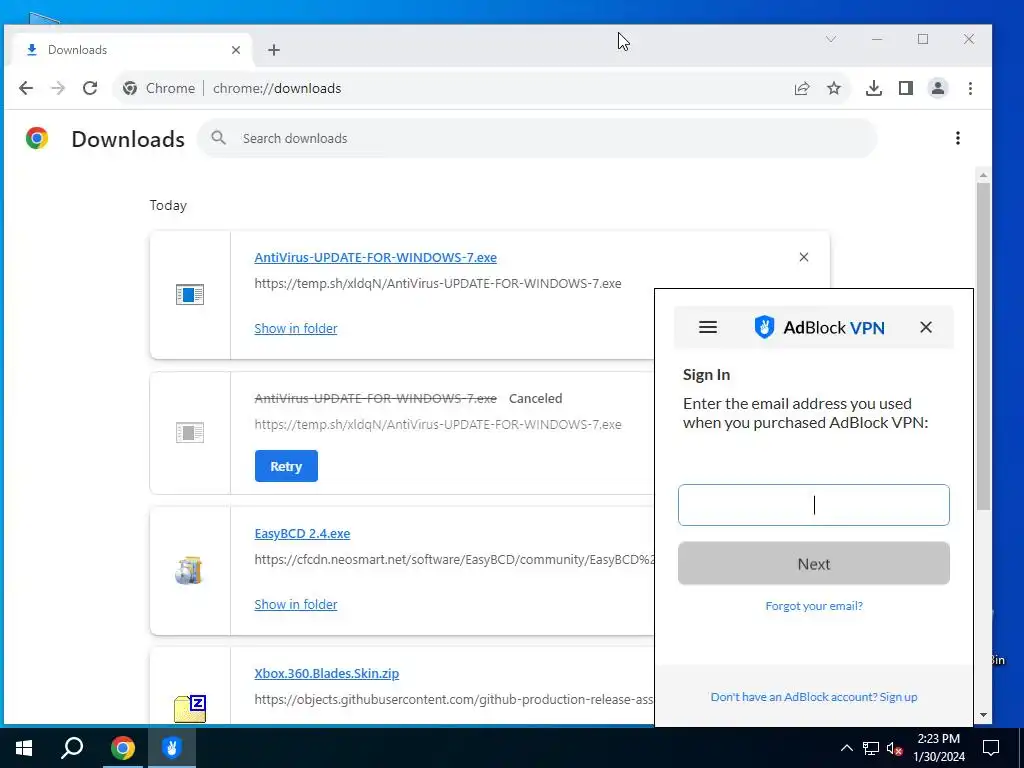Open Windows taskbar search
1024x768 pixels.
tap(72, 748)
